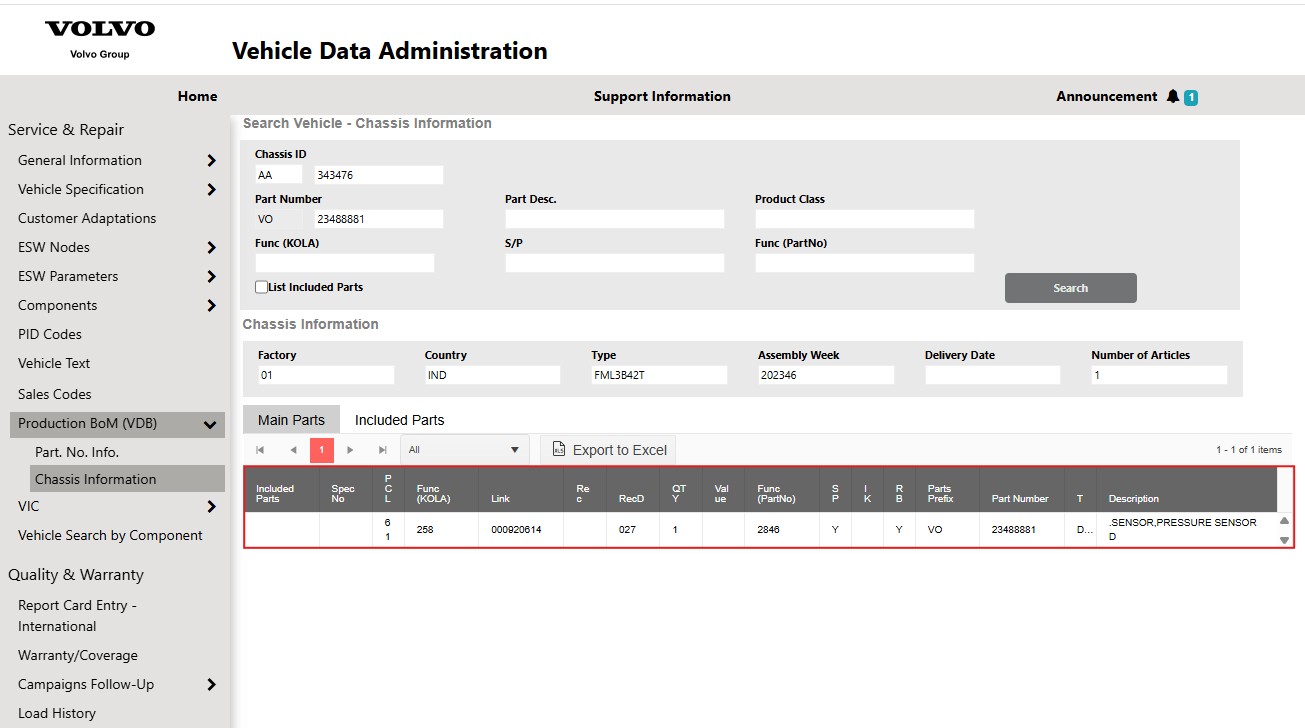
Task: Open PID Codes link
Action: tap(50, 334)
